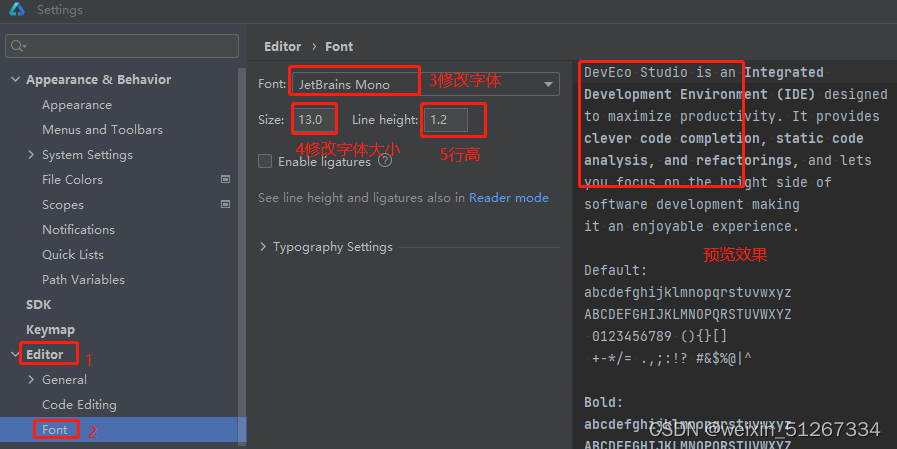The image size is (897, 449).
Task: Click the Line height input field
Action: pyautogui.click(x=446, y=120)
